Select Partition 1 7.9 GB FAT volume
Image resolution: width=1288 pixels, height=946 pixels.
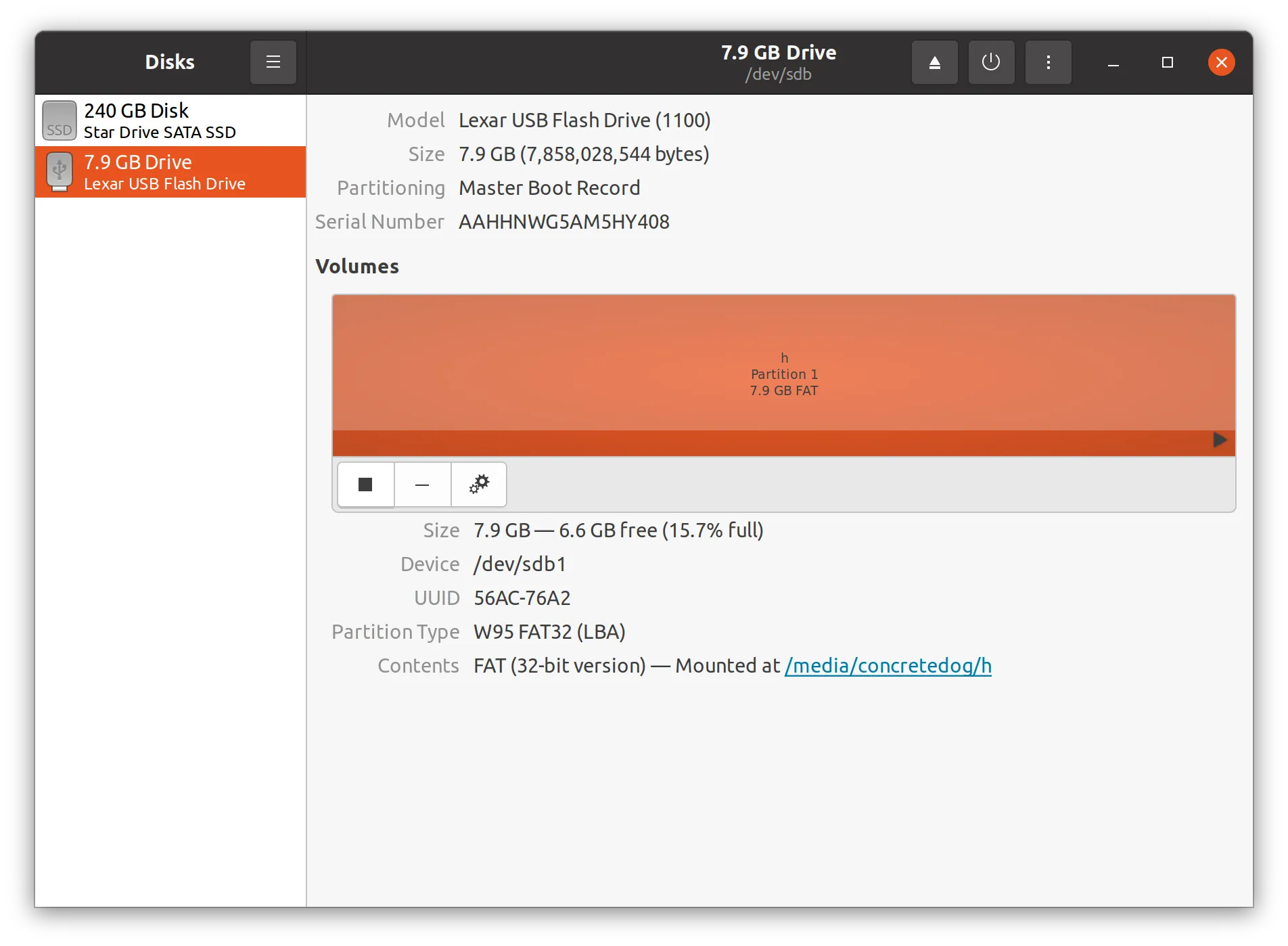[784, 363]
